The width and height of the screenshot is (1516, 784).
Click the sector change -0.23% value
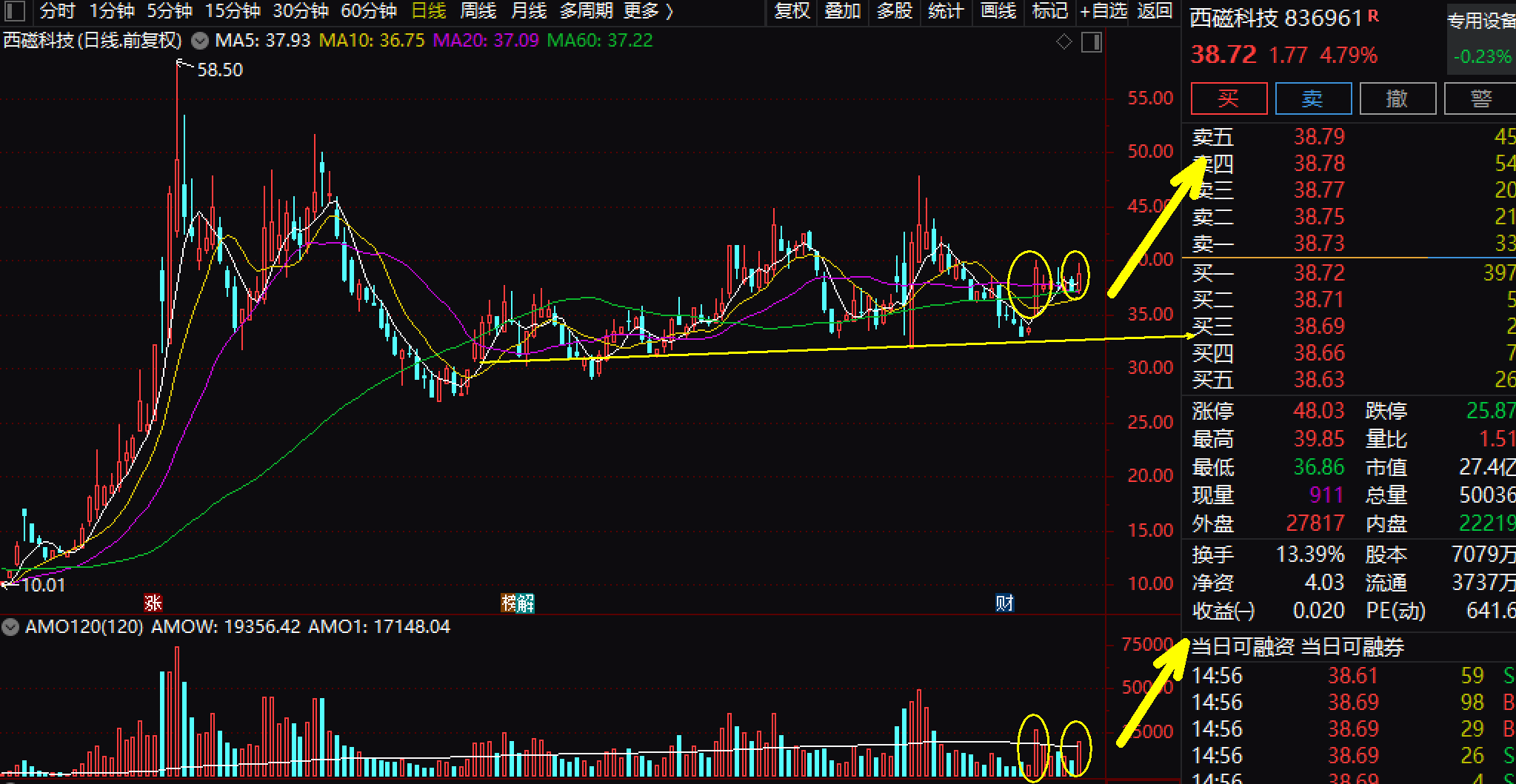(x=1482, y=57)
